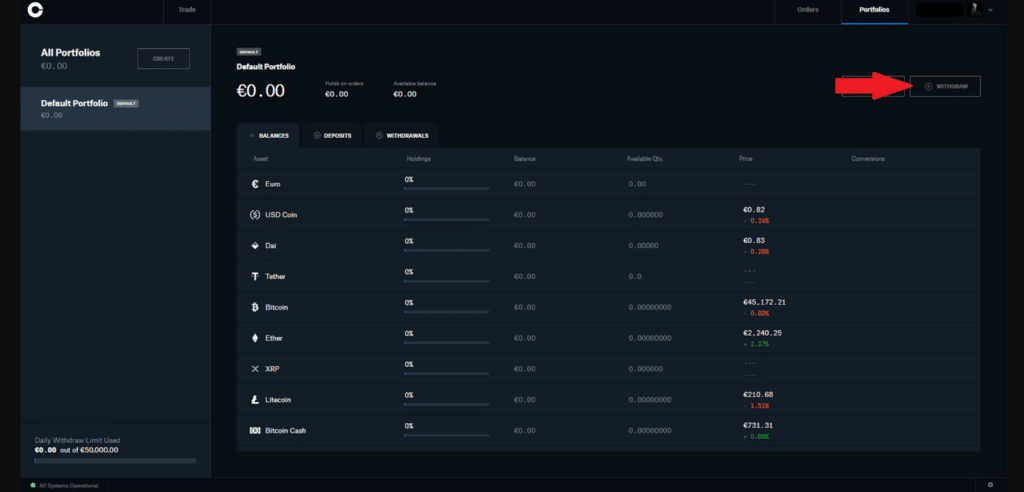Click the XRP balance €0.00 cell

524,369
